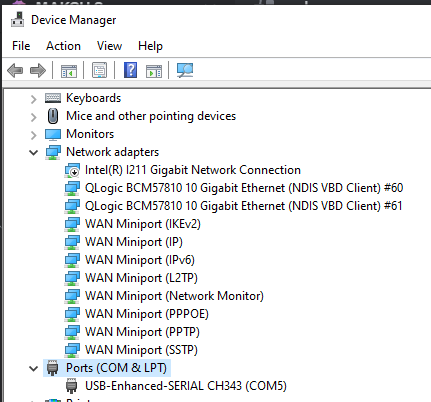Collapse the Network adapters category
Image resolution: width=431 pixels, height=402 pixels.
pyautogui.click(x=33, y=153)
